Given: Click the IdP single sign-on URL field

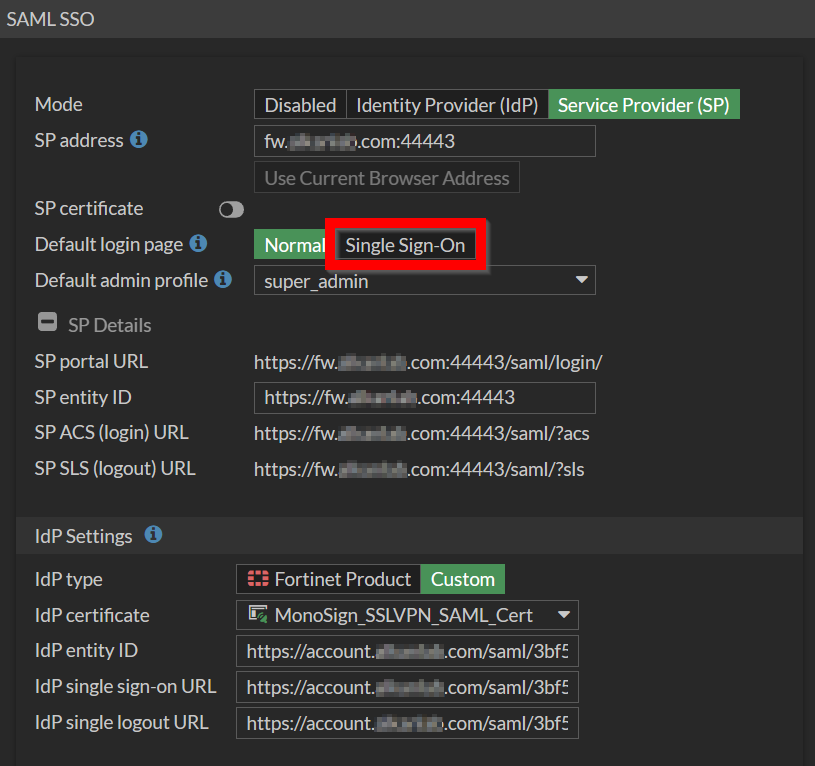Looking at the screenshot, I should click(x=407, y=687).
